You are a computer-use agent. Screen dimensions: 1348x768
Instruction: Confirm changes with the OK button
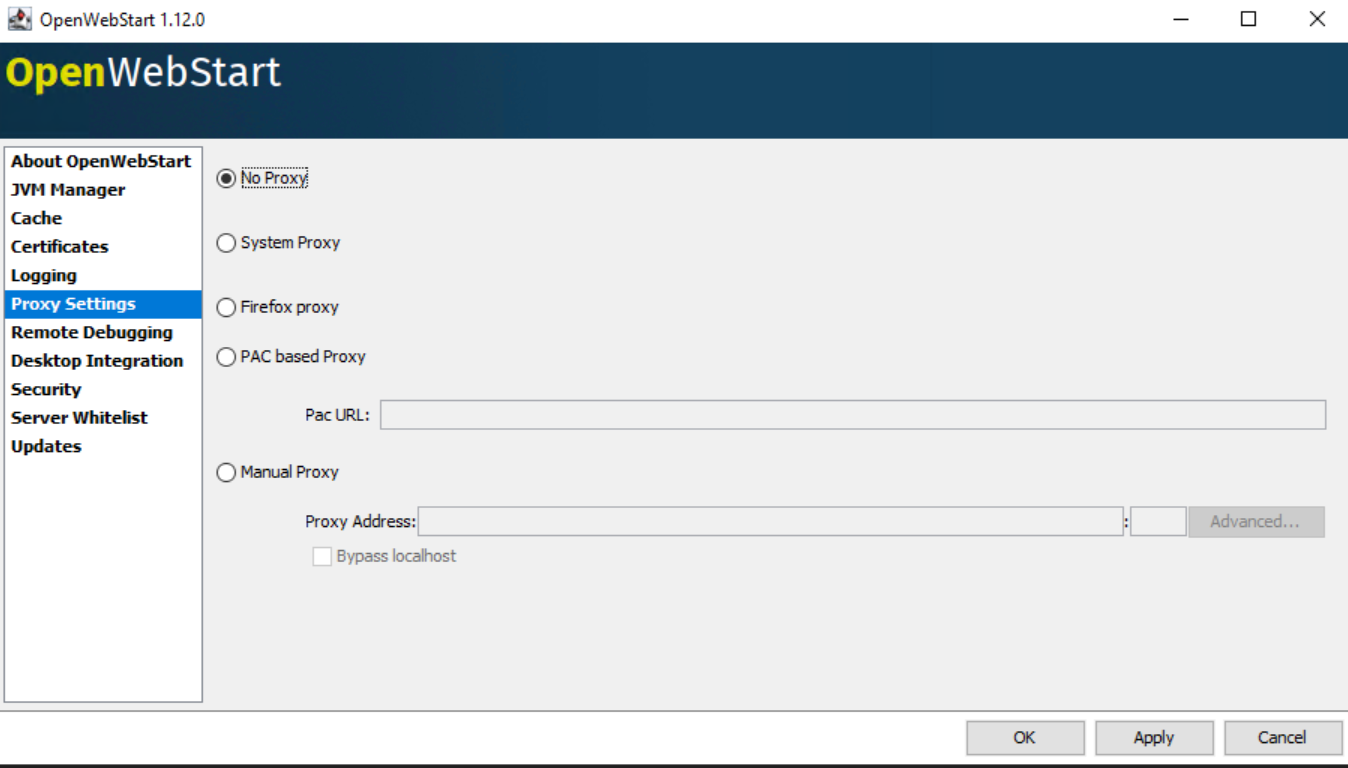click(x=1023, y=737)
